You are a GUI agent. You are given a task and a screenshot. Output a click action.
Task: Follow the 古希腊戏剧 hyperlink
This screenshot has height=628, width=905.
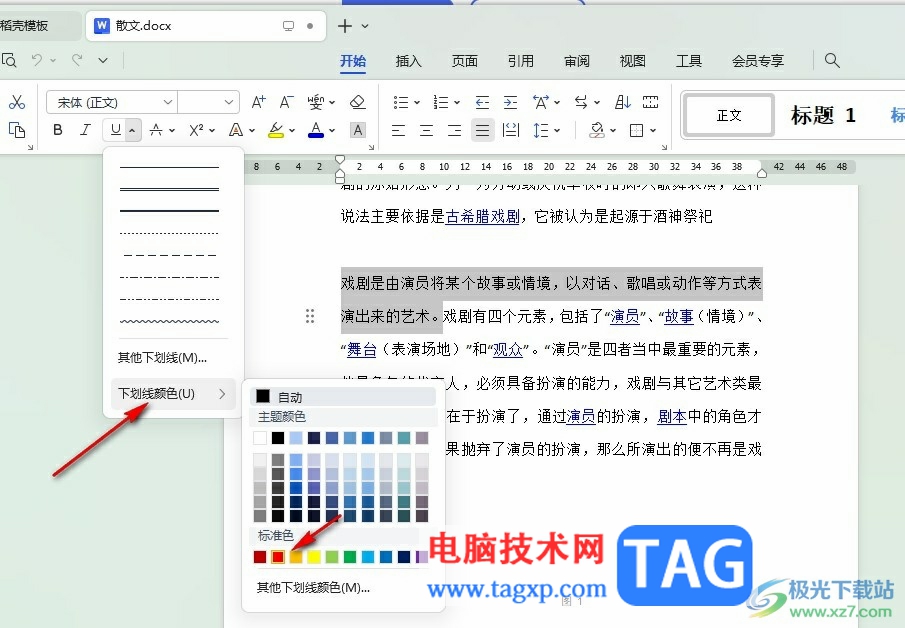coord(483,216)
